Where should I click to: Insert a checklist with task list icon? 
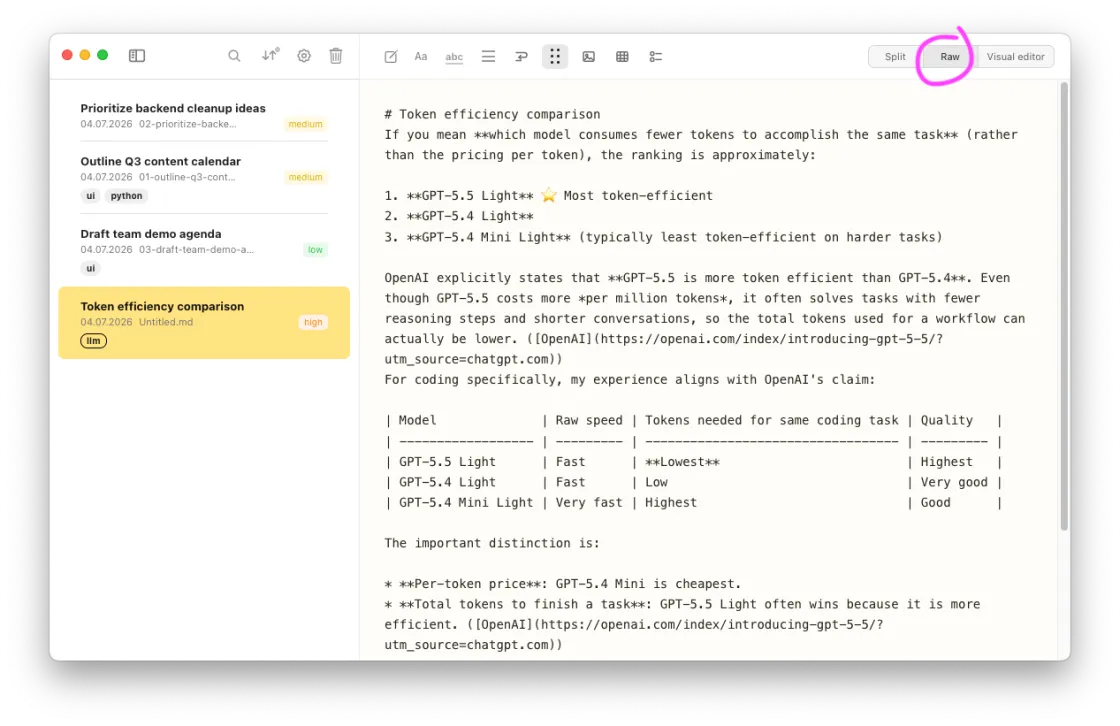(x=656, y=56)
